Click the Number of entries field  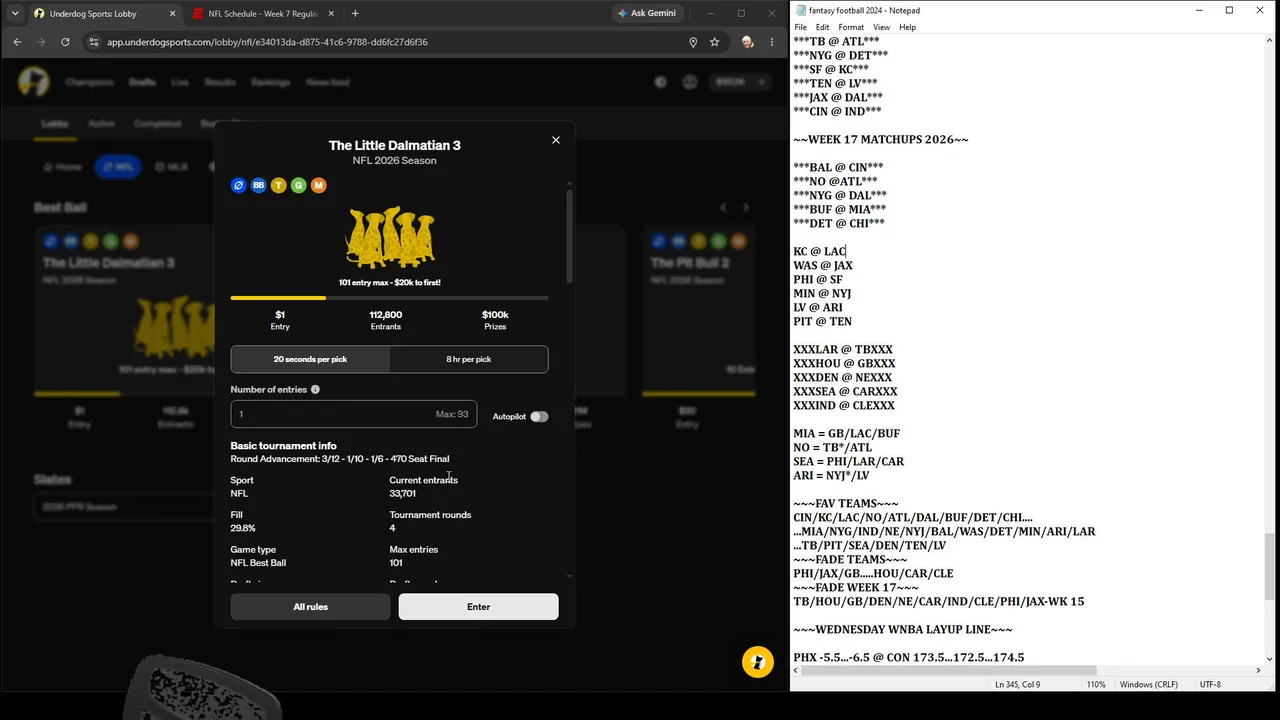click(353, 414)
